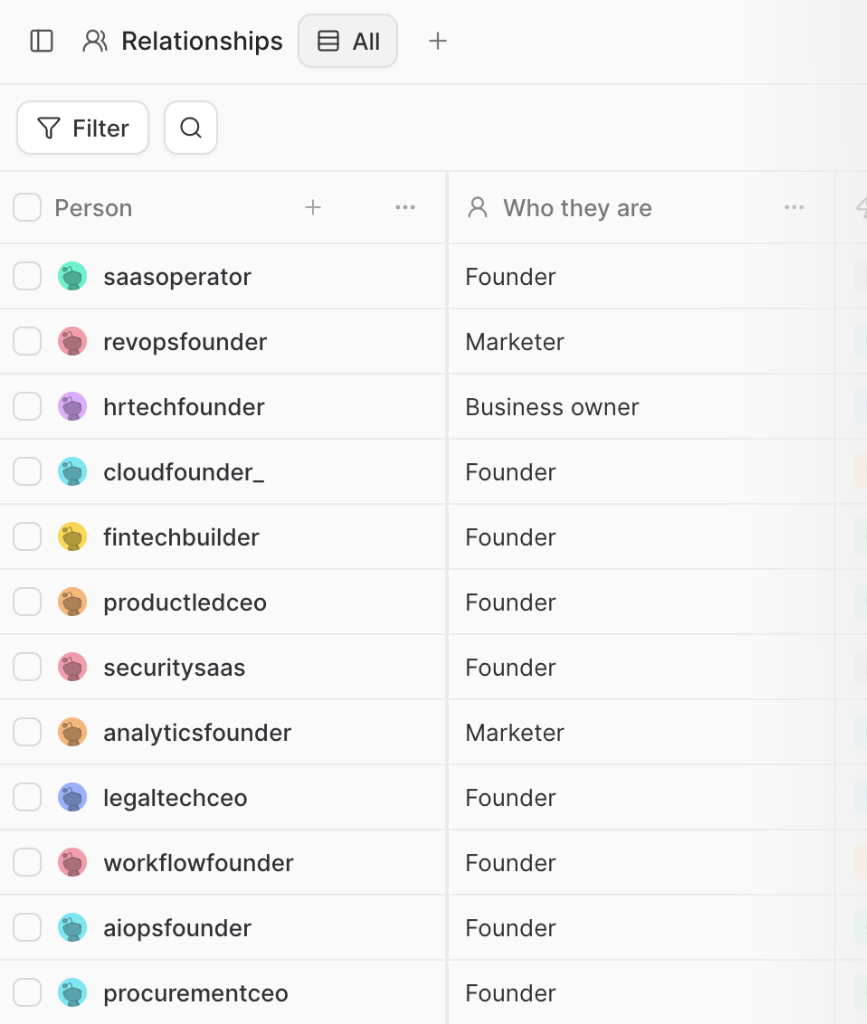Select the hrtechfounder row checkbox
This screenshot has height=1024, width=867.
click(27, 407)
